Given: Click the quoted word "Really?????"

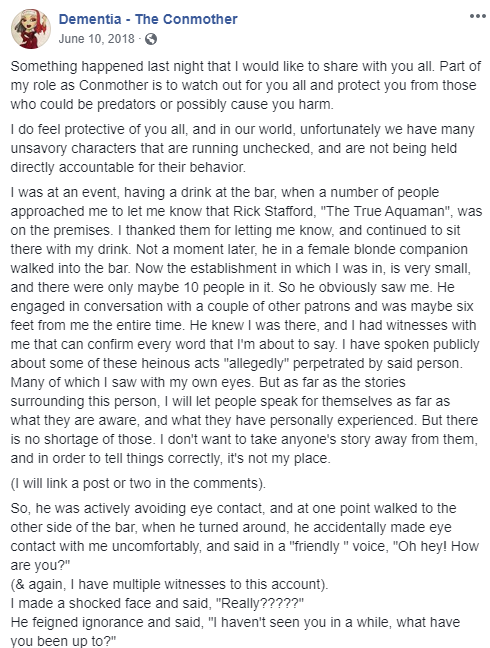Looking at the screenshot, I should click(x=260, y=603).
